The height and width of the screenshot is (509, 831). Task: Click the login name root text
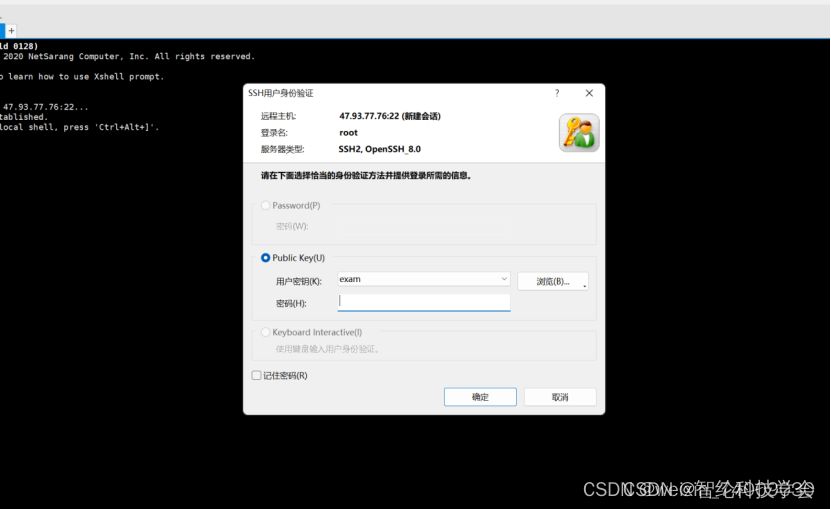[x=349, y=133]
